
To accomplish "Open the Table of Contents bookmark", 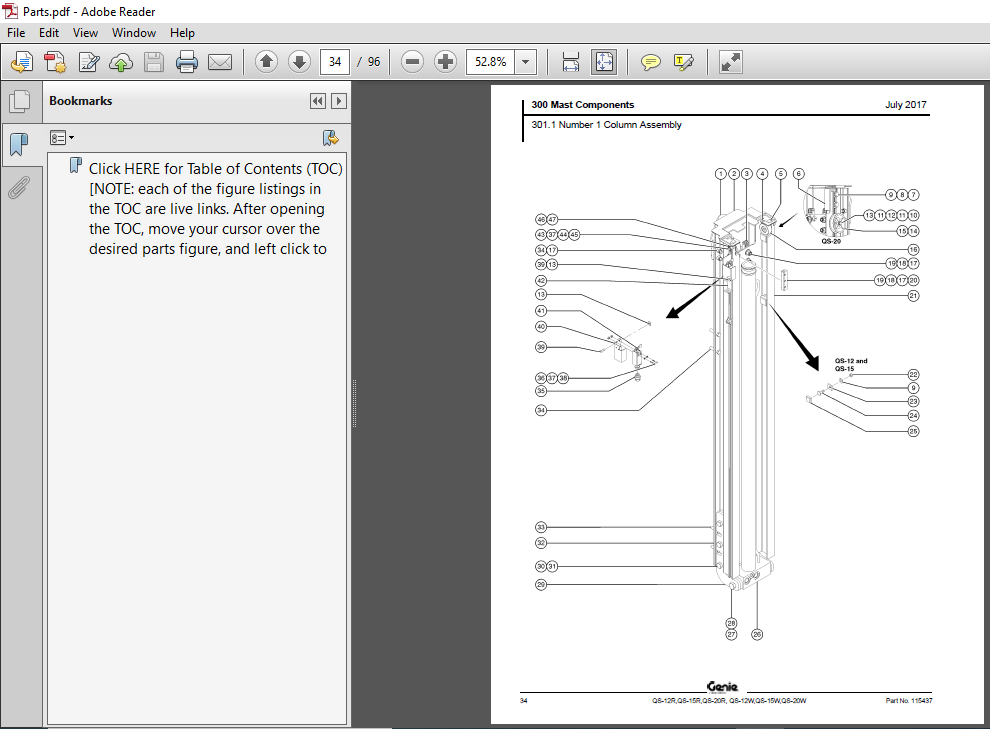I will (x=215, y=208).
